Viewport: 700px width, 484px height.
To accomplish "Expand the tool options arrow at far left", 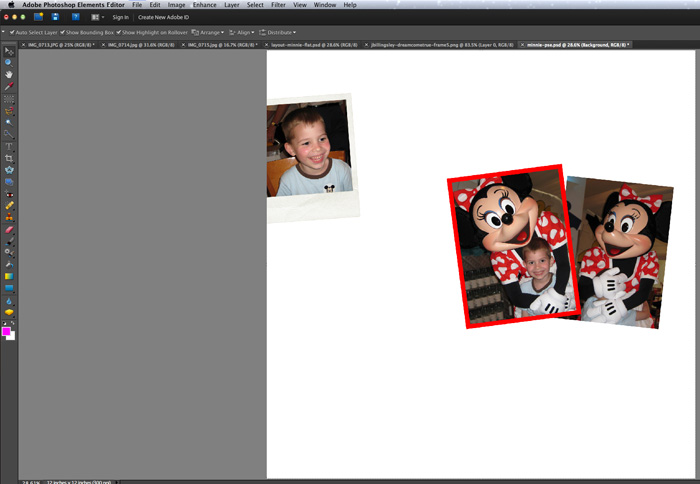I will tap(4, 32).
